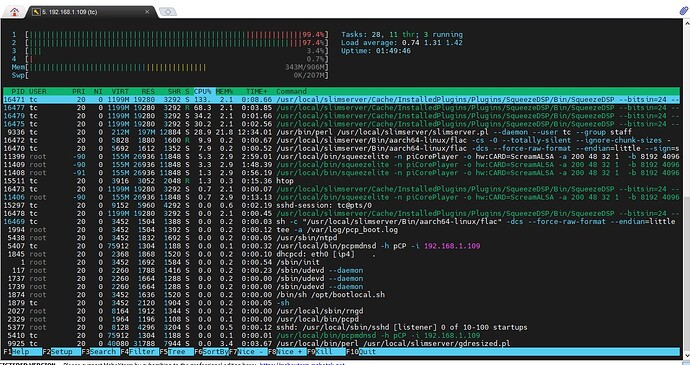Select -sh process row PID 1879
Viewport: 690px width, 365px height.
coord(341,303)
